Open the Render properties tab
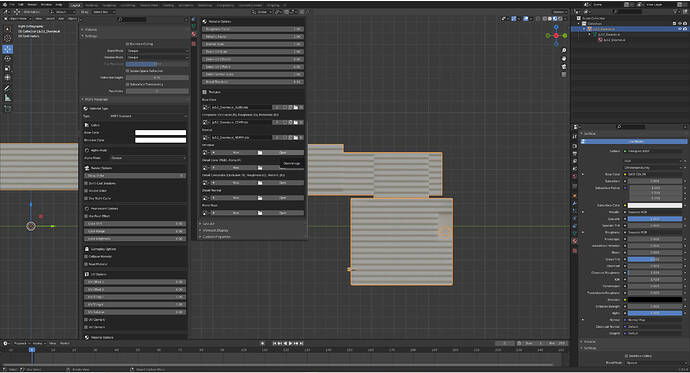 click(575, 146)
